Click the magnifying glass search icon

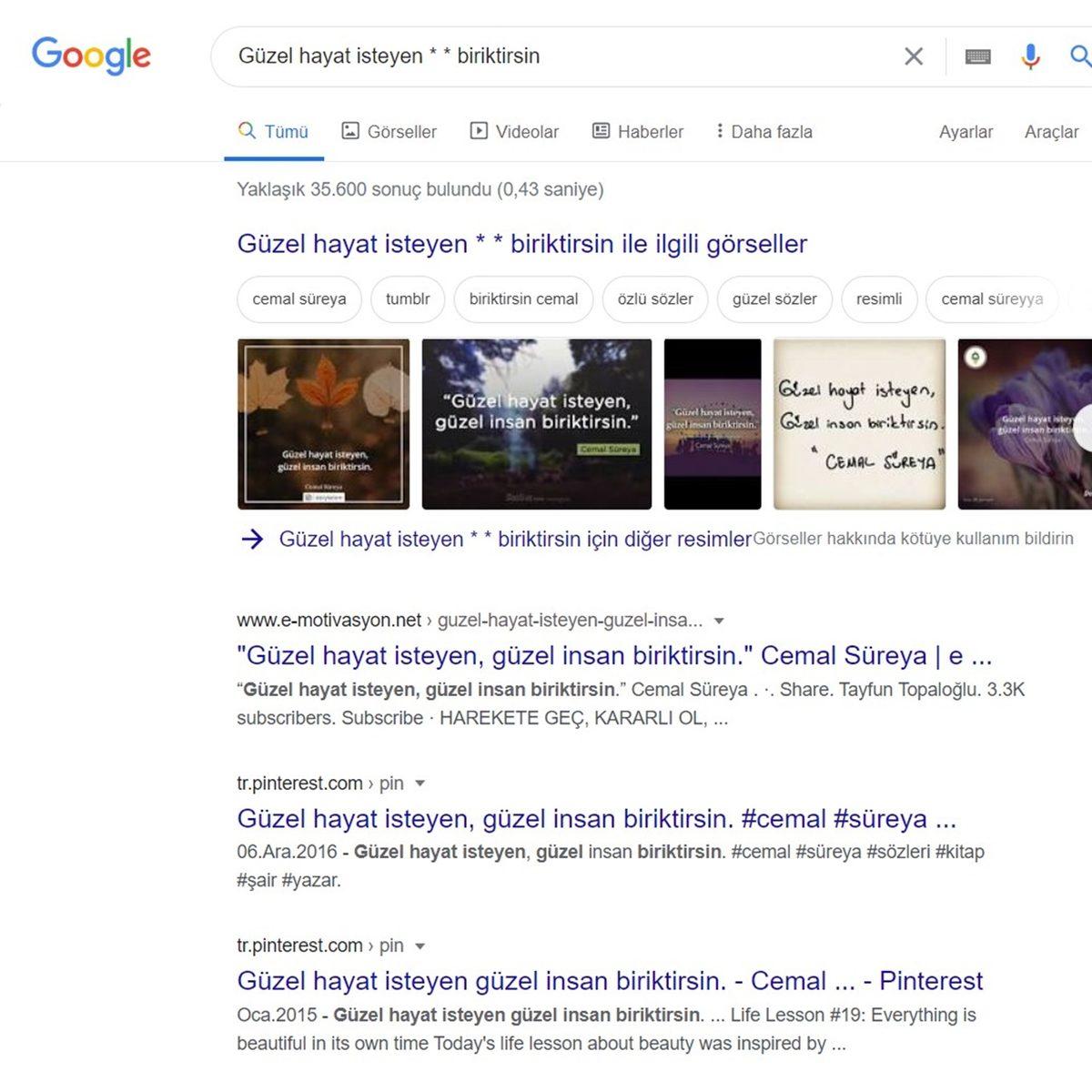[1079, 56]
